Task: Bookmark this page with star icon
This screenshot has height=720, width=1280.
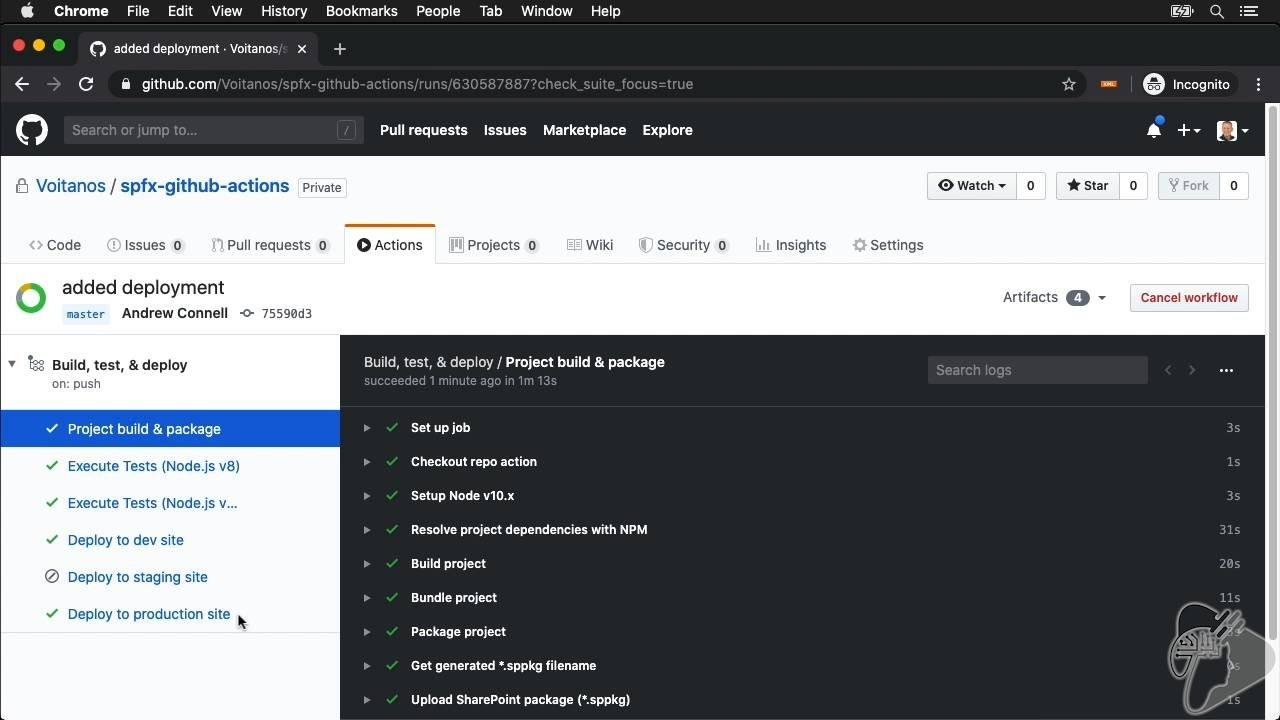Action: [x=1069, y=84]
